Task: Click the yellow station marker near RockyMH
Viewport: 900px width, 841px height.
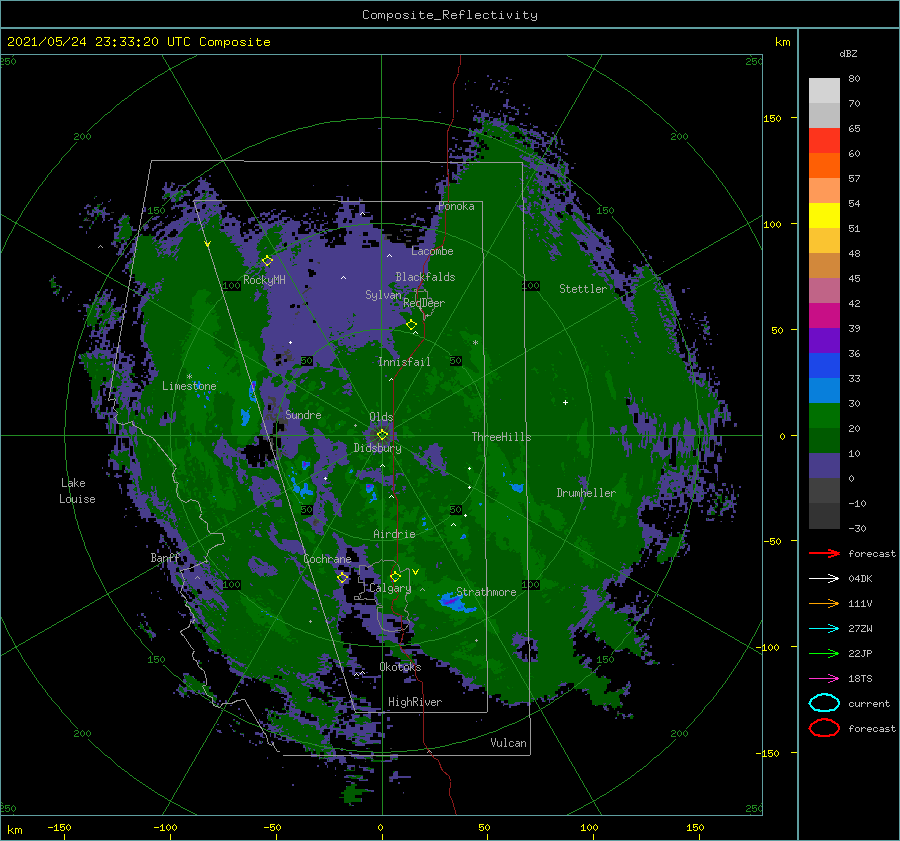Action: 267,261
